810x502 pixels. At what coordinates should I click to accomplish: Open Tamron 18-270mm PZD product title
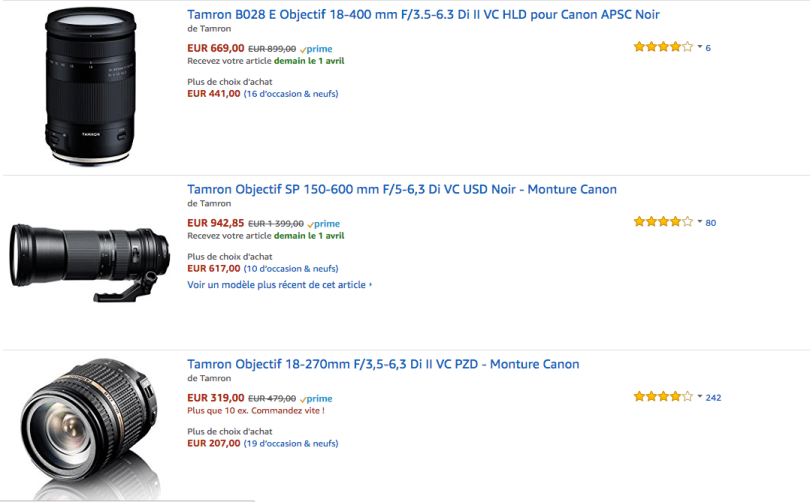coord(383,364)
